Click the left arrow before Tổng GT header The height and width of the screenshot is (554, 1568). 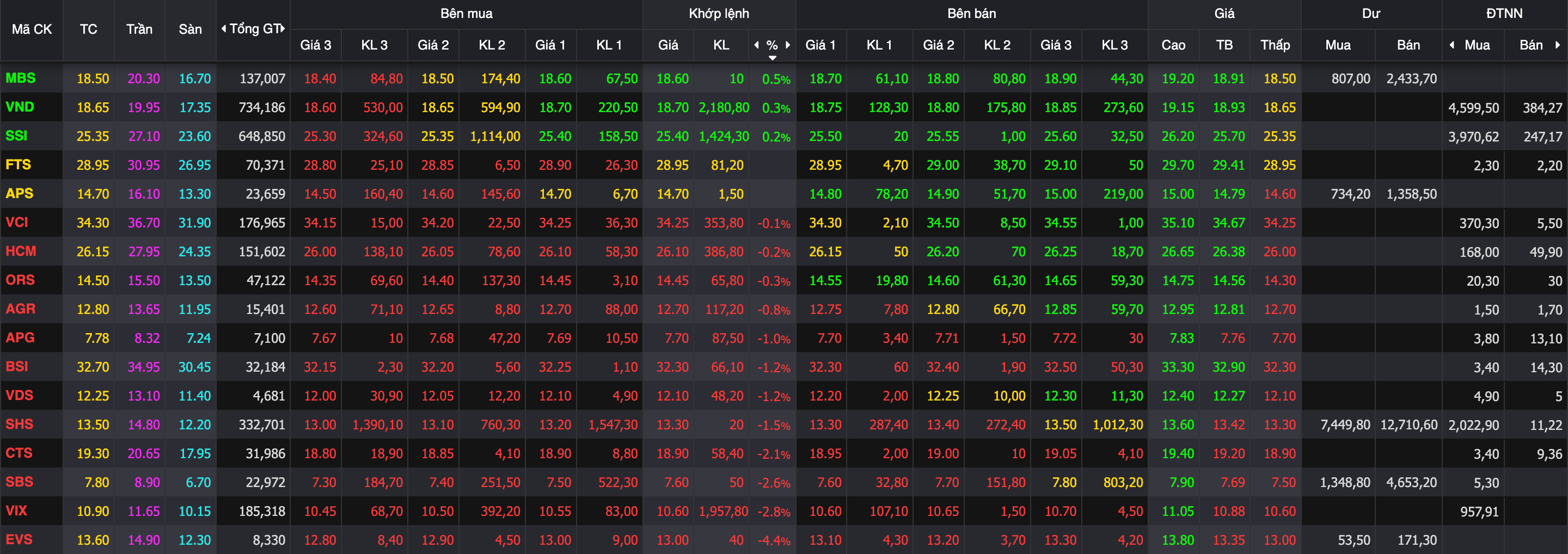223,29
